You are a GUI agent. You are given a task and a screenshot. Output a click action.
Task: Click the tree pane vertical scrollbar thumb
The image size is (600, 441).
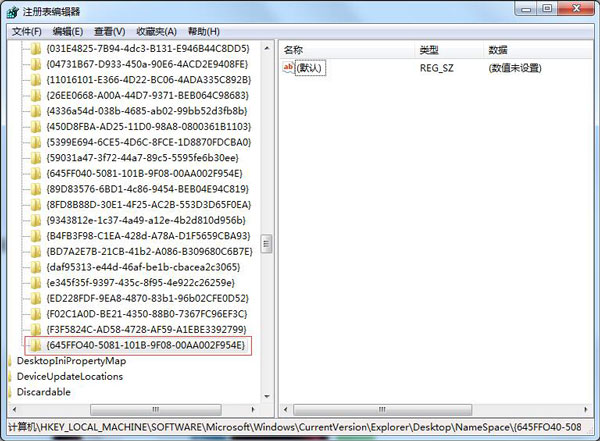(267, 243)
